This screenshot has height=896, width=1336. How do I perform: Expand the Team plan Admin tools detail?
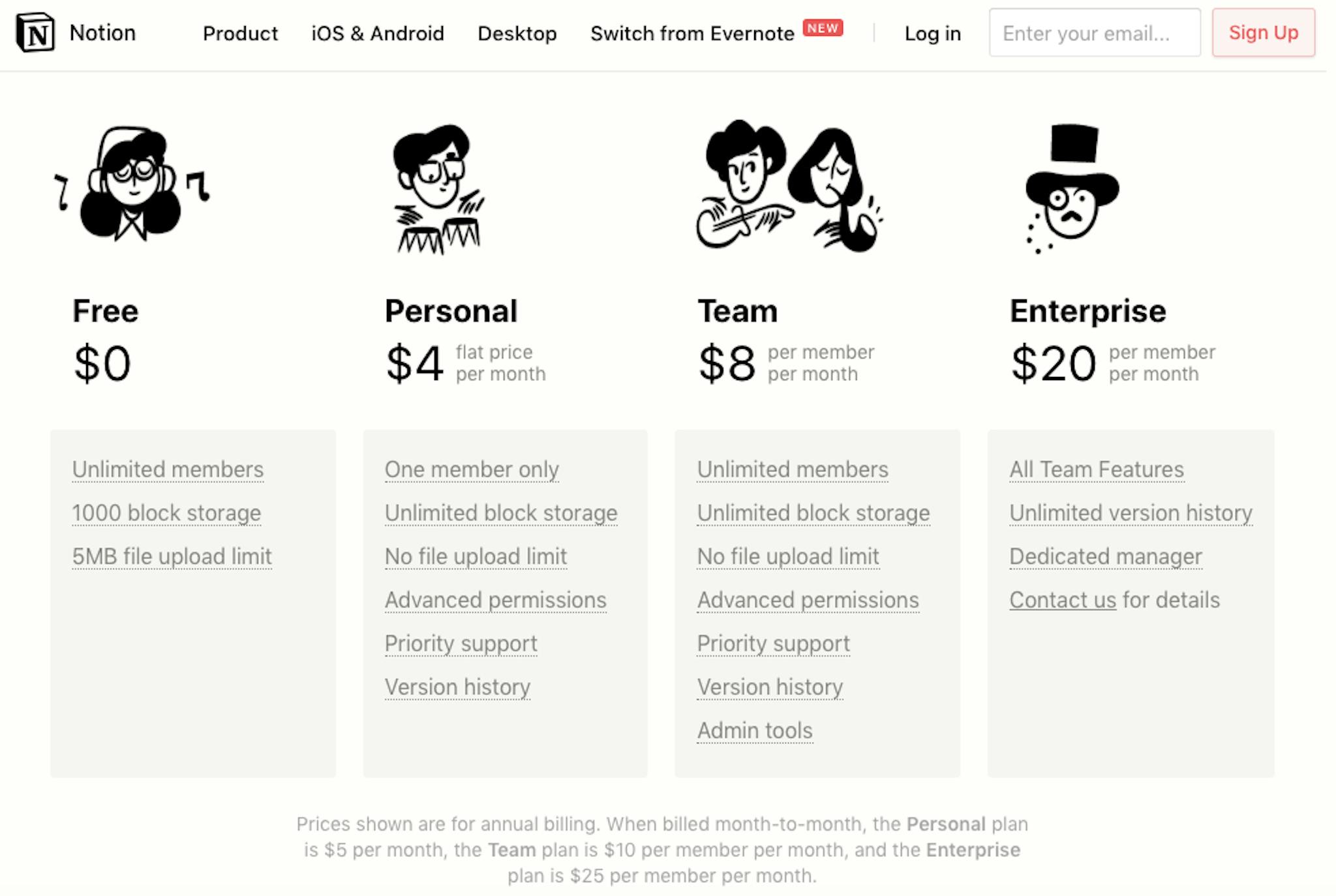pyautogui.click(x=754, y=730)
